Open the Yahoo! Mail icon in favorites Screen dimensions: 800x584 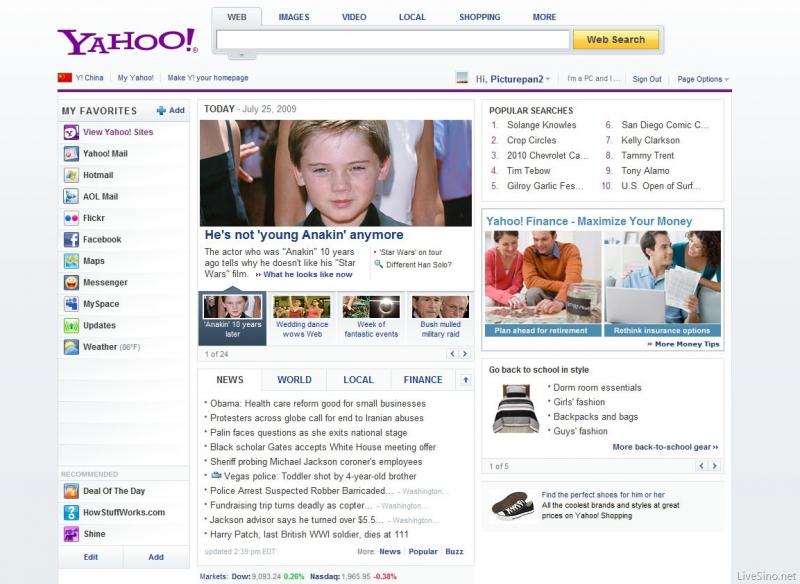click(71, 154)
